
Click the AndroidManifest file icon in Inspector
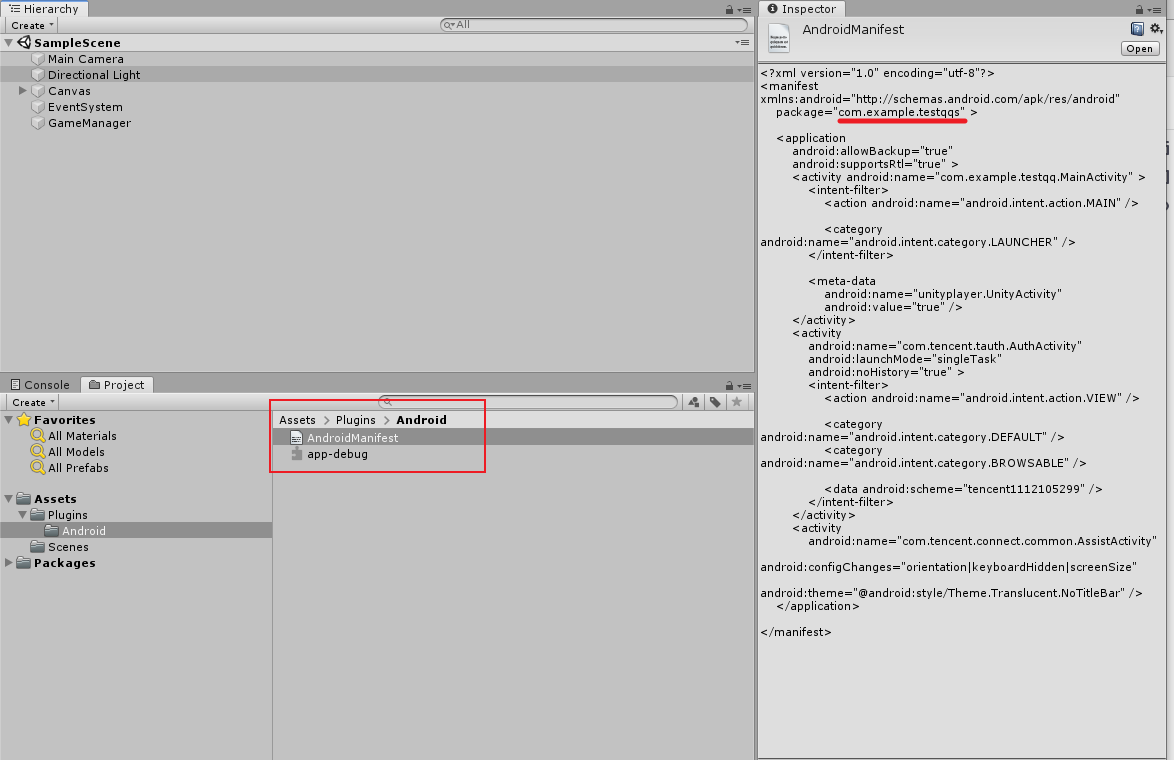click(779, 38)
